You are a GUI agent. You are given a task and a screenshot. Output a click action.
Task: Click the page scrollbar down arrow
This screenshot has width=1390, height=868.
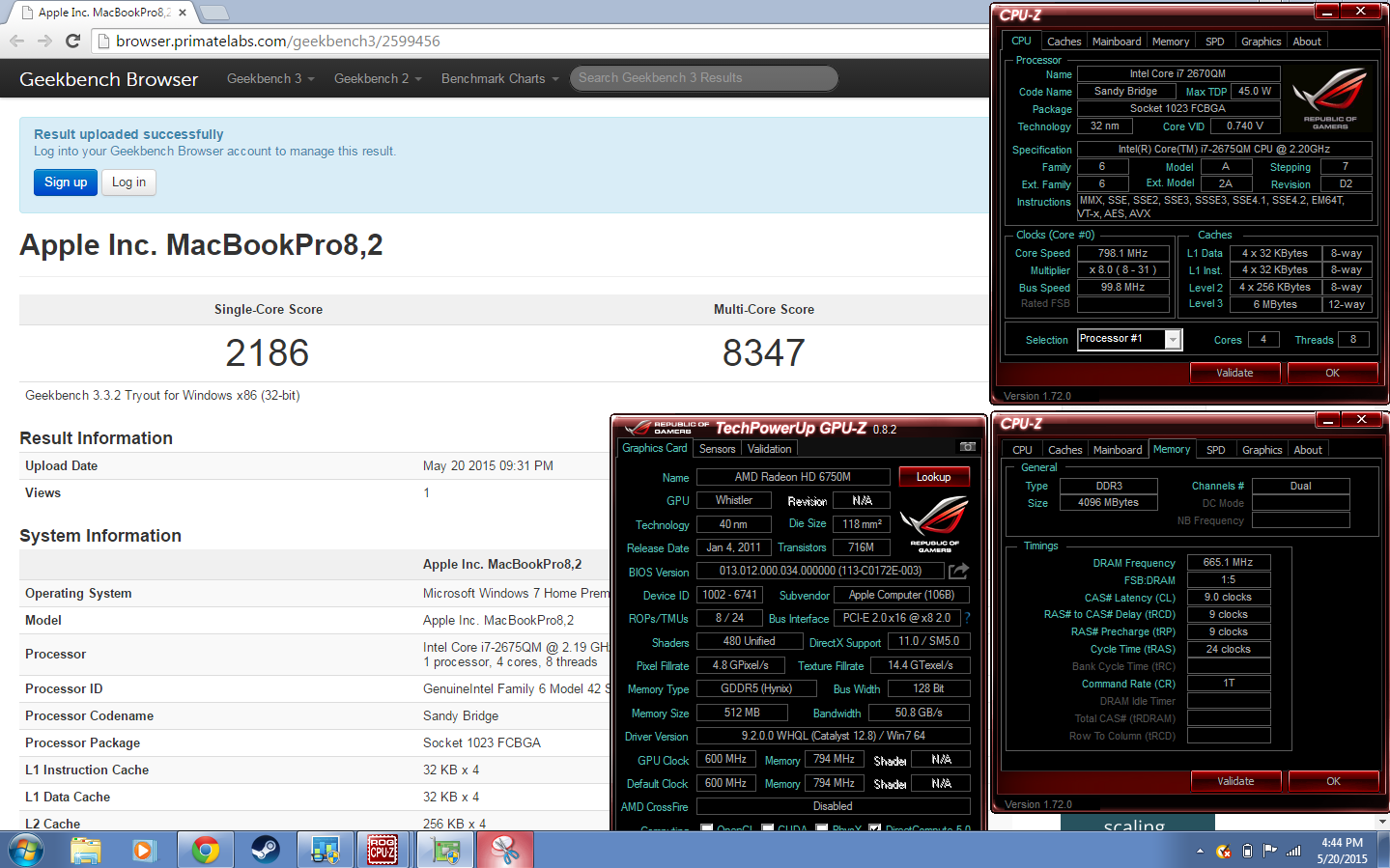1382,822
